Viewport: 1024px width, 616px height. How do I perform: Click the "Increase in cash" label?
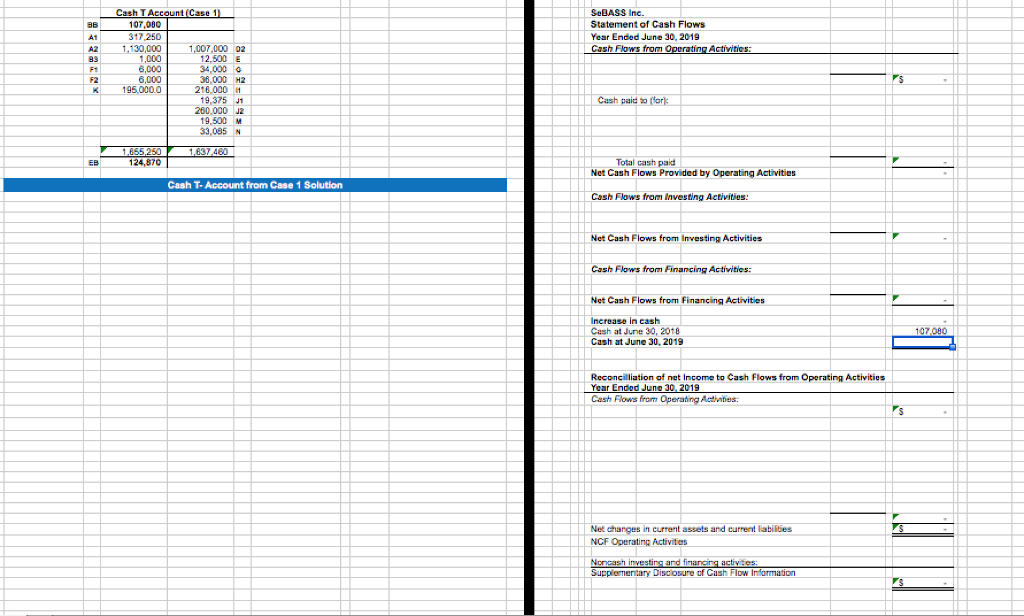(625, 321)
